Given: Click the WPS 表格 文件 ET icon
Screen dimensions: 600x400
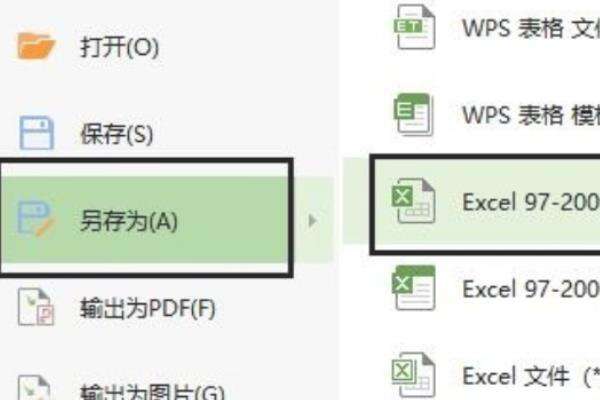Looking at the screenshot, I should point(414,27).
